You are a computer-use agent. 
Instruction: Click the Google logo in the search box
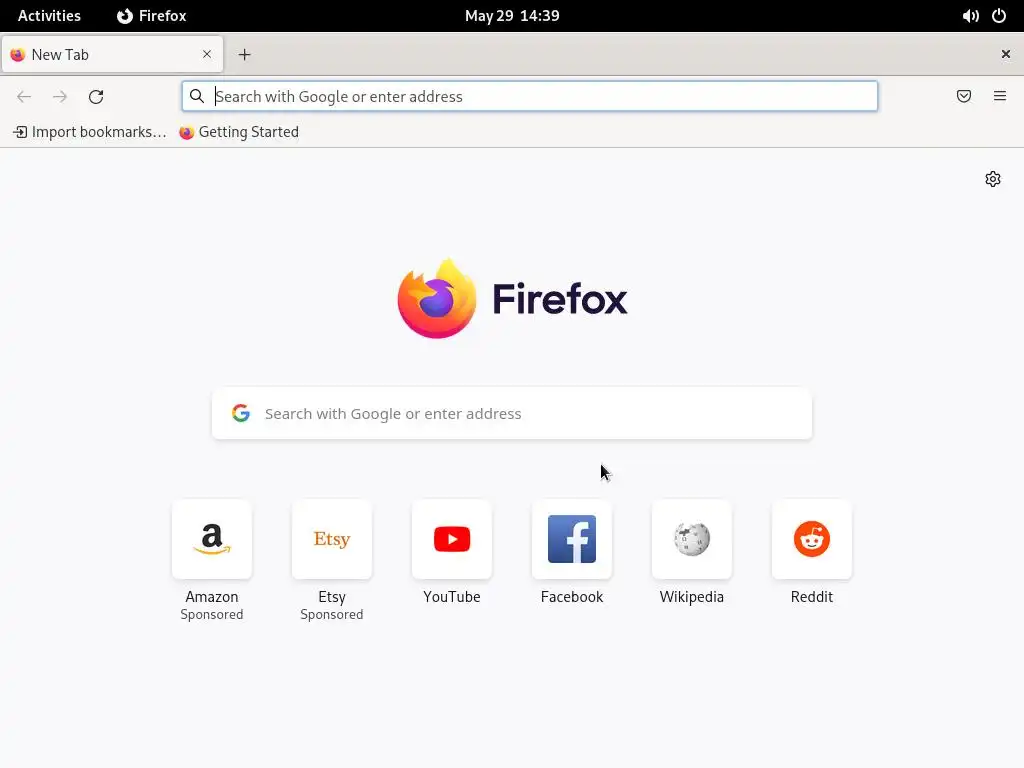[x=241, y=413]
